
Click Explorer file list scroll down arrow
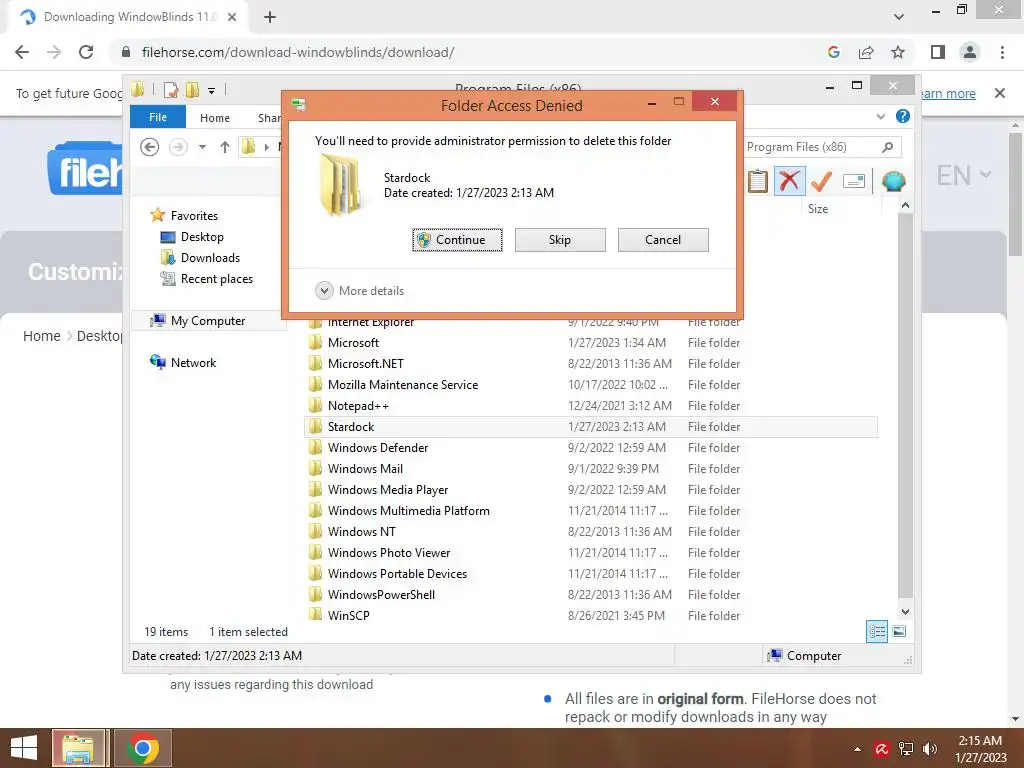click(x=905, y=612)
